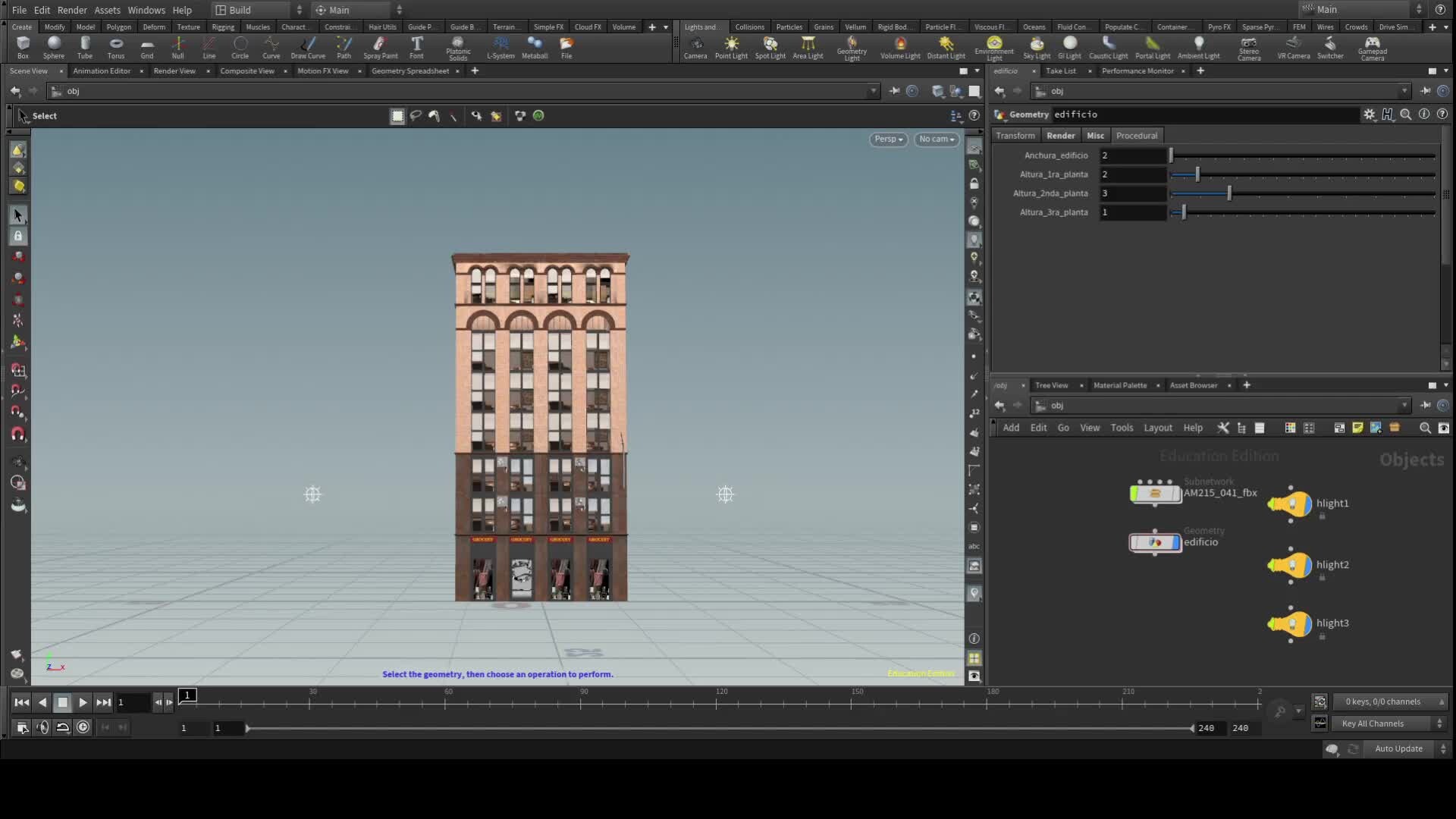Create a Platonic Solids object
The height and width of the screenshot is (819, 1456).
pyautogui.click(x=457, y=47)
